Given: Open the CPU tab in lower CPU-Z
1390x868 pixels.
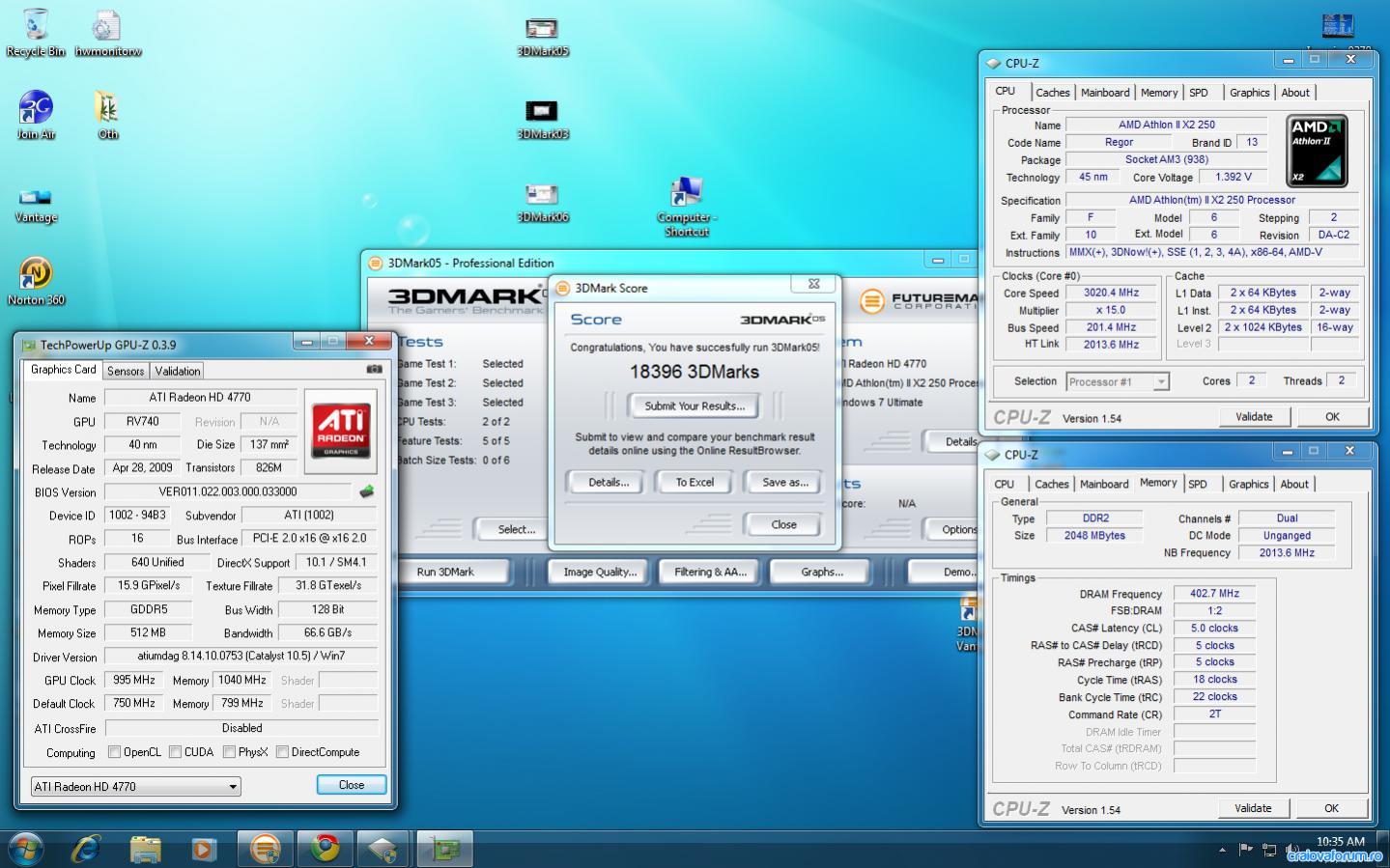Looking at the screenshot, I should 1005,485.
